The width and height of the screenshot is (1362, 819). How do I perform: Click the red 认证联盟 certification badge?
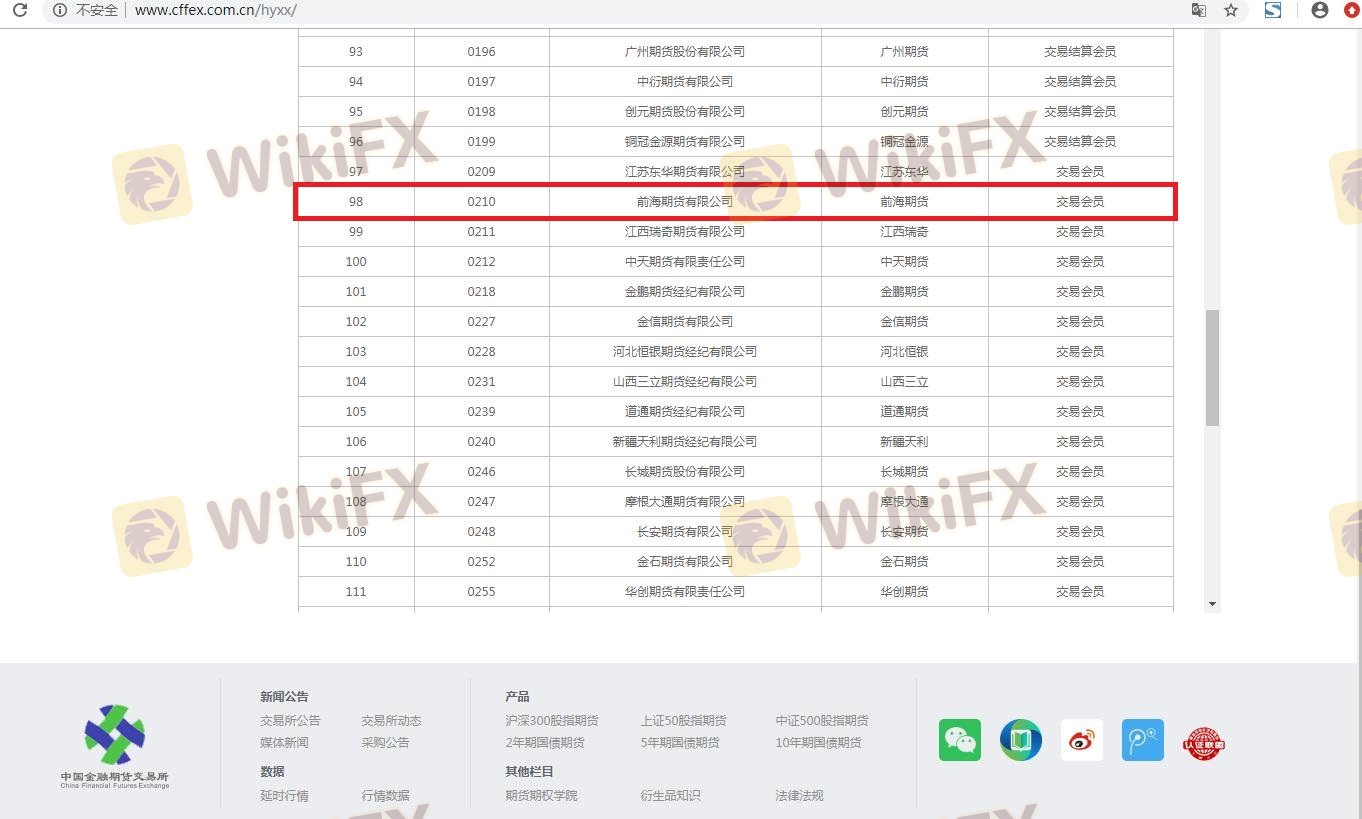tap(1203, 743)
